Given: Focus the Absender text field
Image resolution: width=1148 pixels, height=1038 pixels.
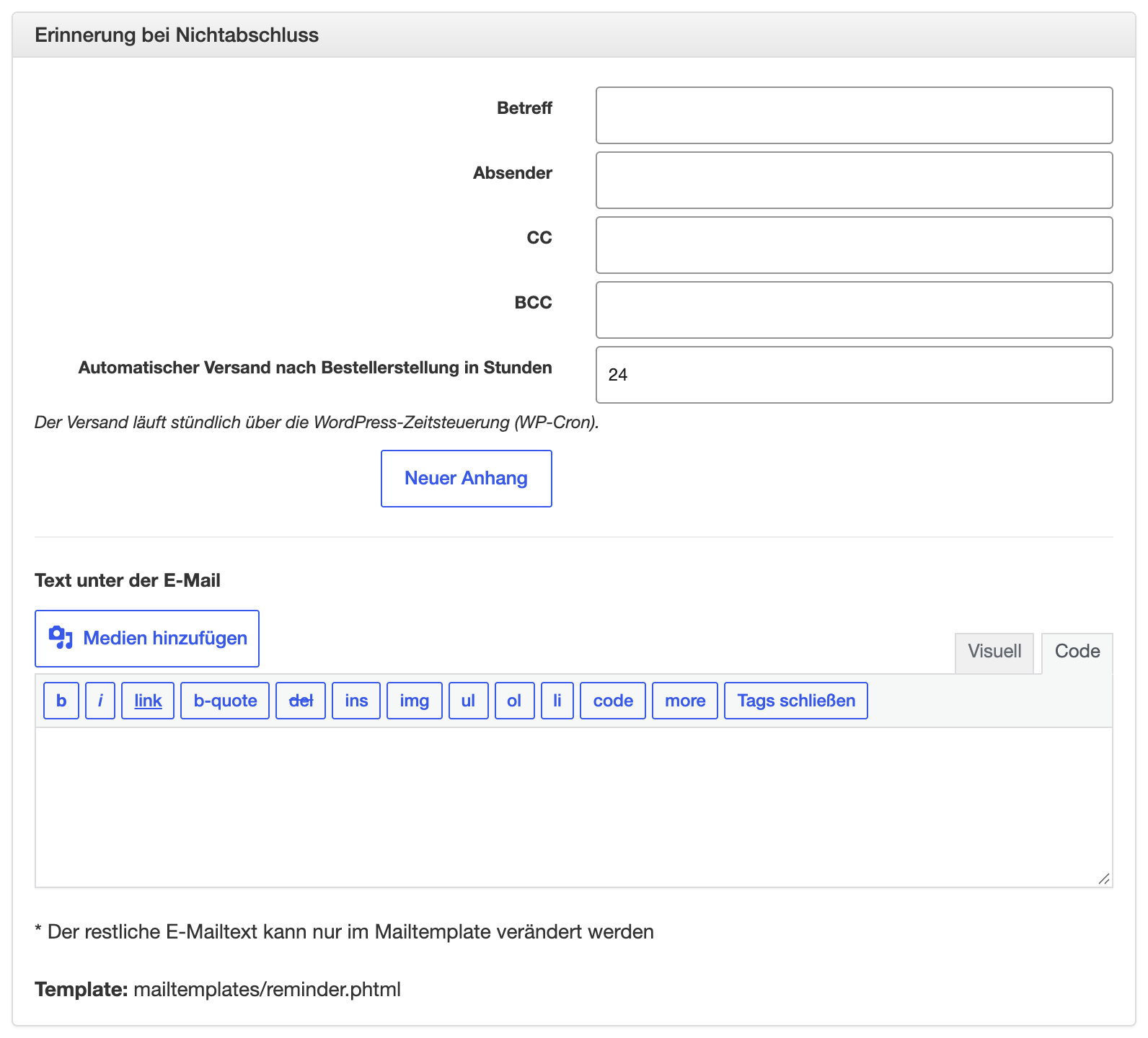Looking at the screenshot, I should [854, 180].
